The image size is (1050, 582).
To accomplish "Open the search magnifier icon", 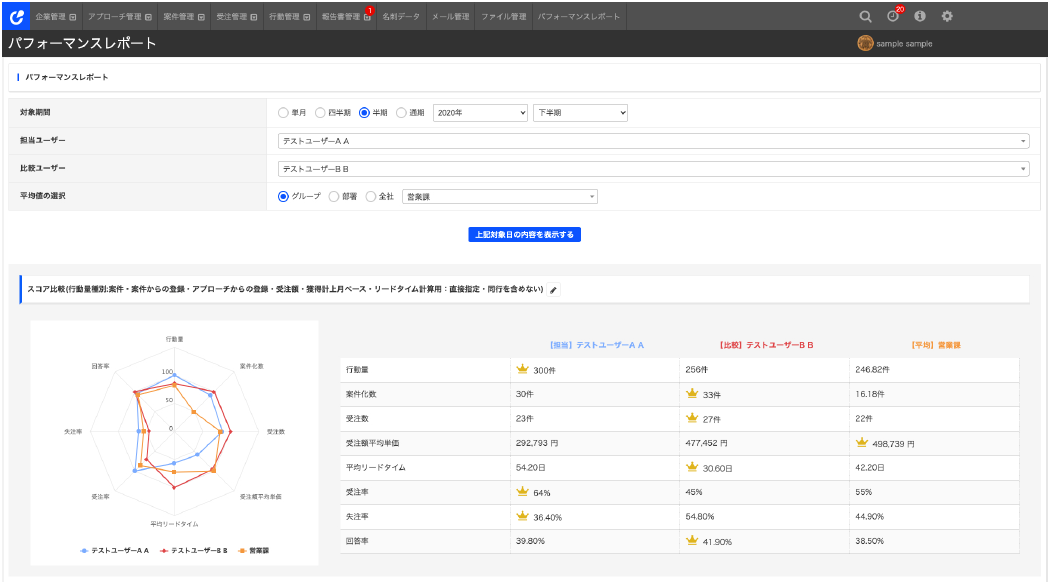I will pos(866,16).
